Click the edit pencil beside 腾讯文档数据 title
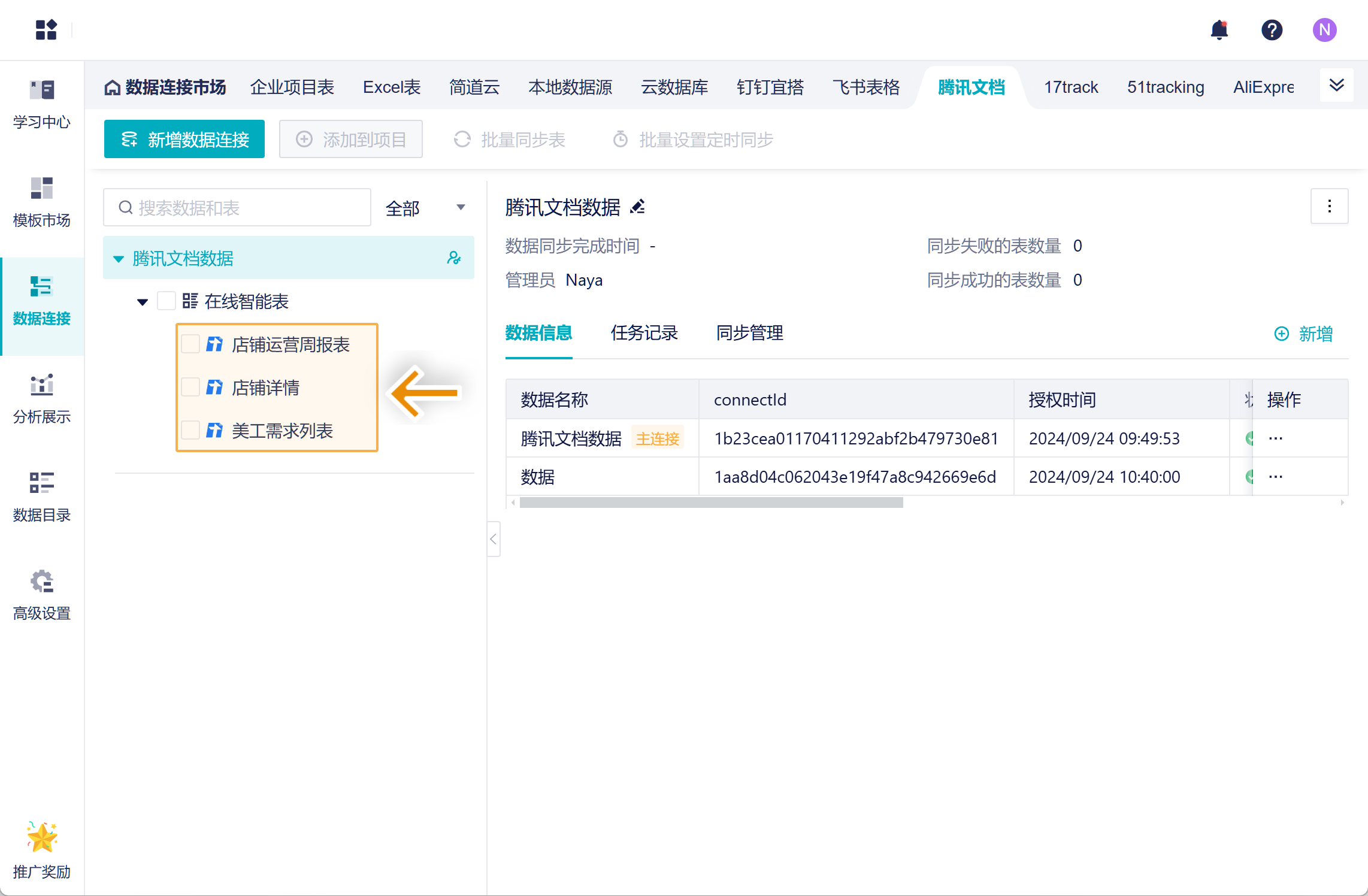1368x896 pixels. (x=638, y=207)
